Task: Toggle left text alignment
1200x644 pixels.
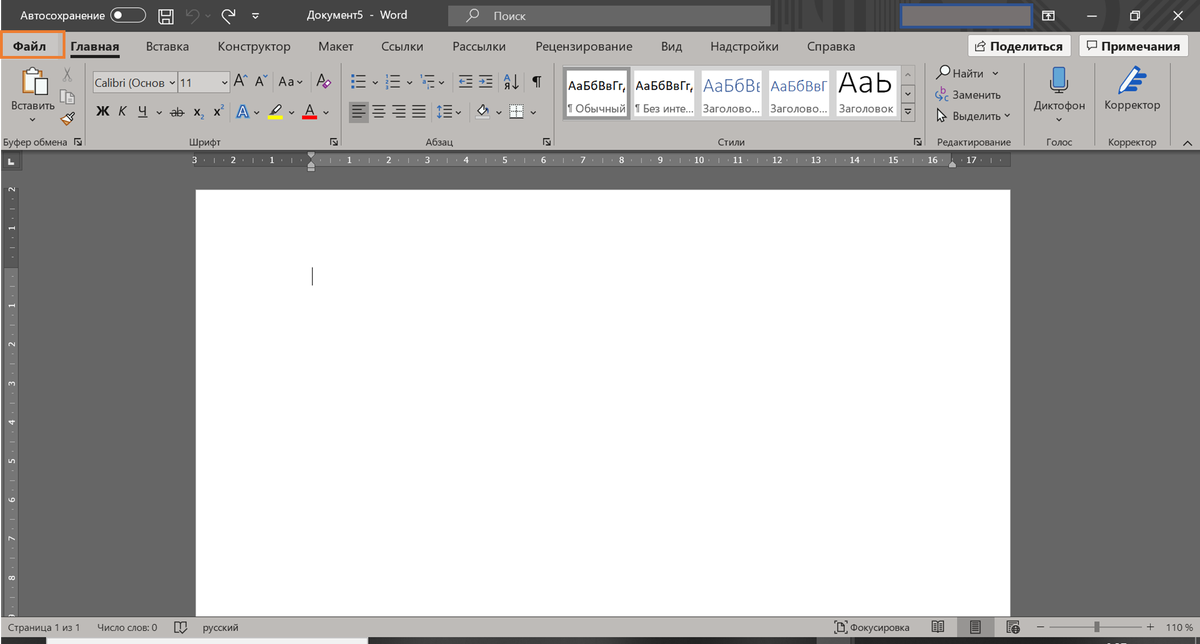Action: [359, 112]
